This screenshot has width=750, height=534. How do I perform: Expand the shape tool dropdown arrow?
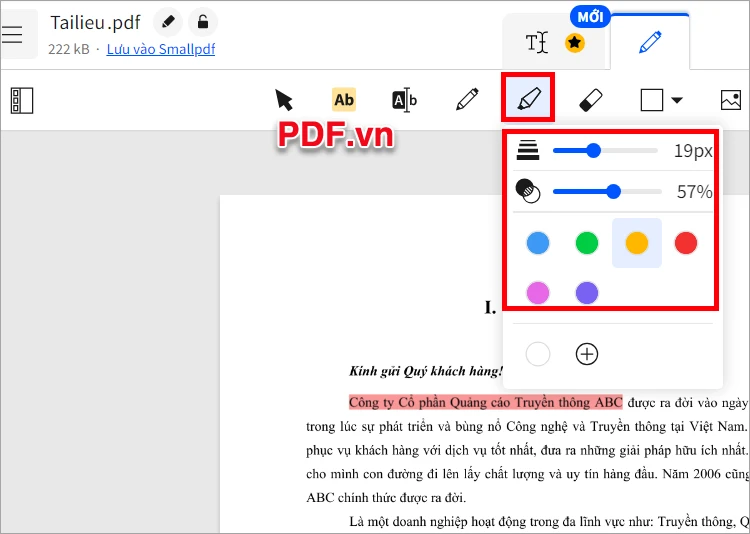click(x=676, y=100)
